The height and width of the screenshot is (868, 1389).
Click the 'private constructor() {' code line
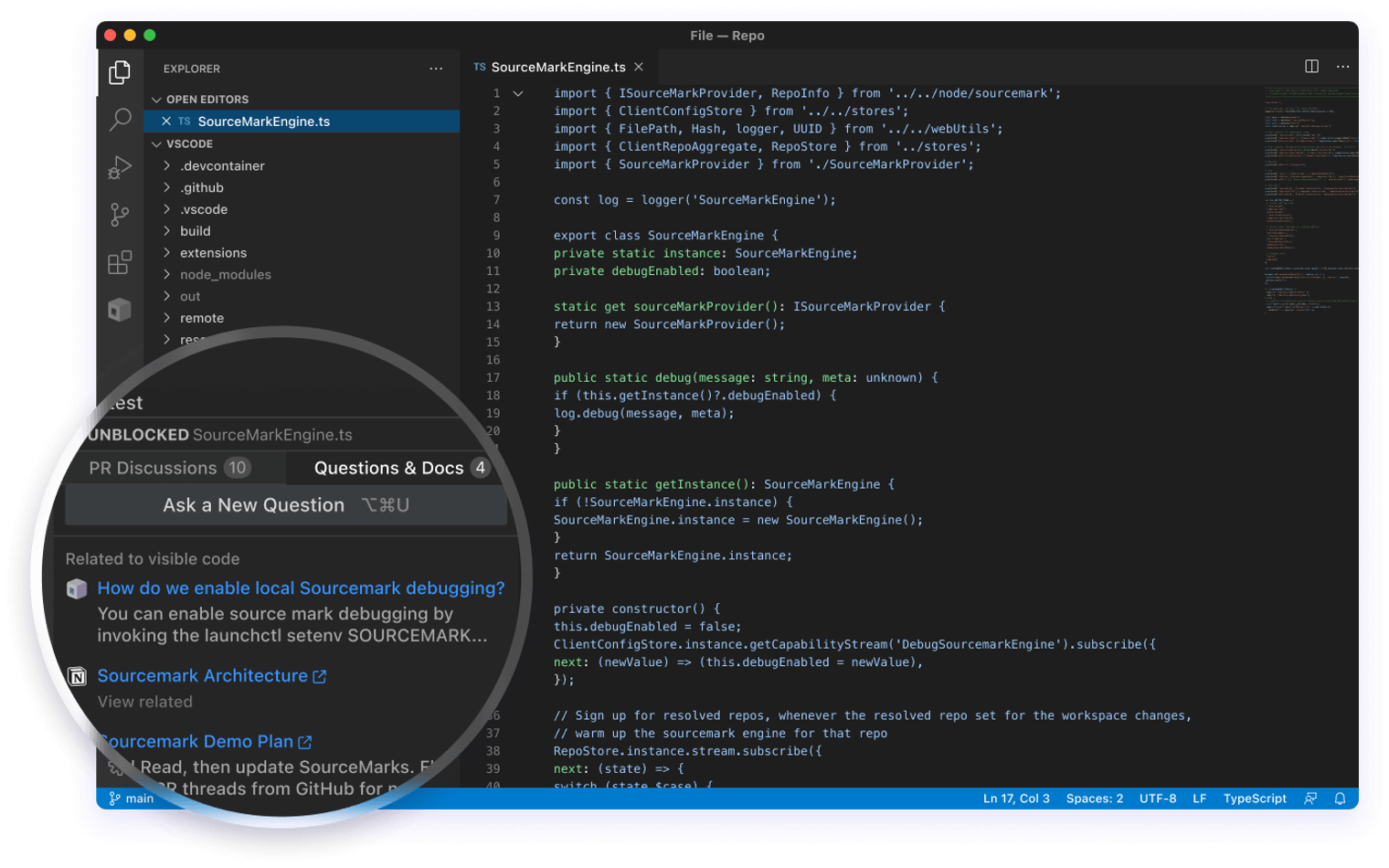[637, 609]
